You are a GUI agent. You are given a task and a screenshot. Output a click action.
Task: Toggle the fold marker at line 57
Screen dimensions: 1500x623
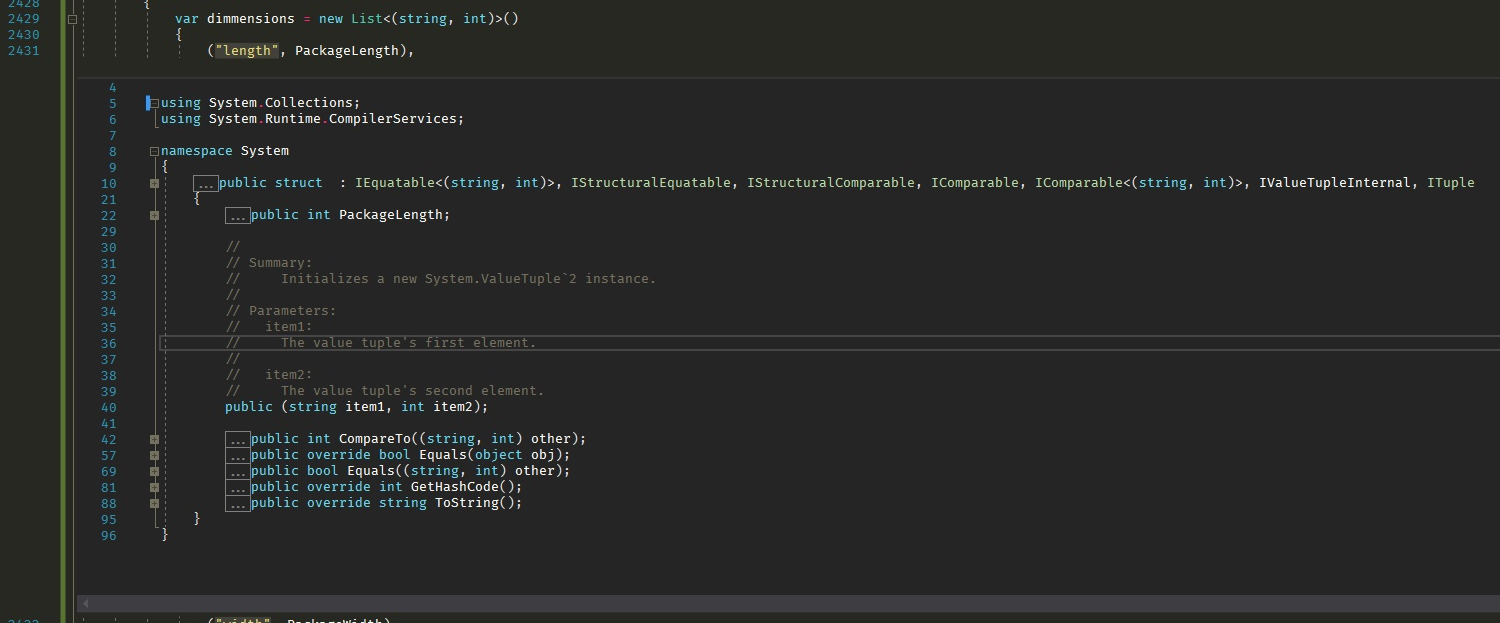[x=155, y=454]
